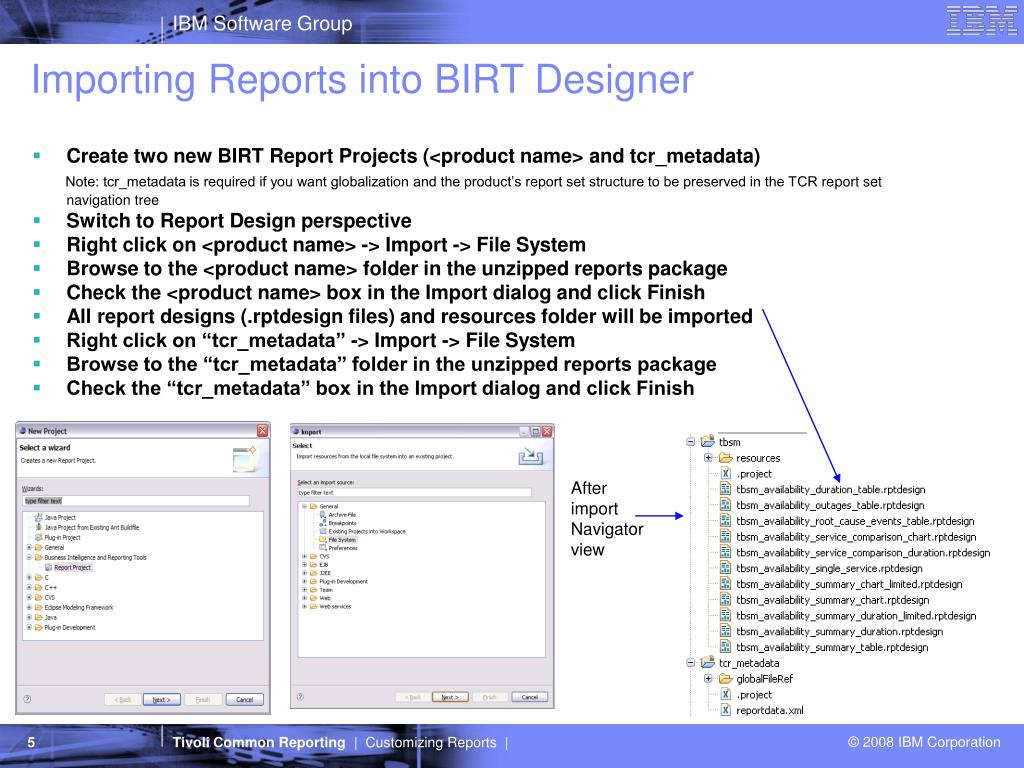This screenshot has width=1024, height=768.
Task: Select tbsm_availability_summary_duration.rptdesign file name
Action: coord(839,632)
